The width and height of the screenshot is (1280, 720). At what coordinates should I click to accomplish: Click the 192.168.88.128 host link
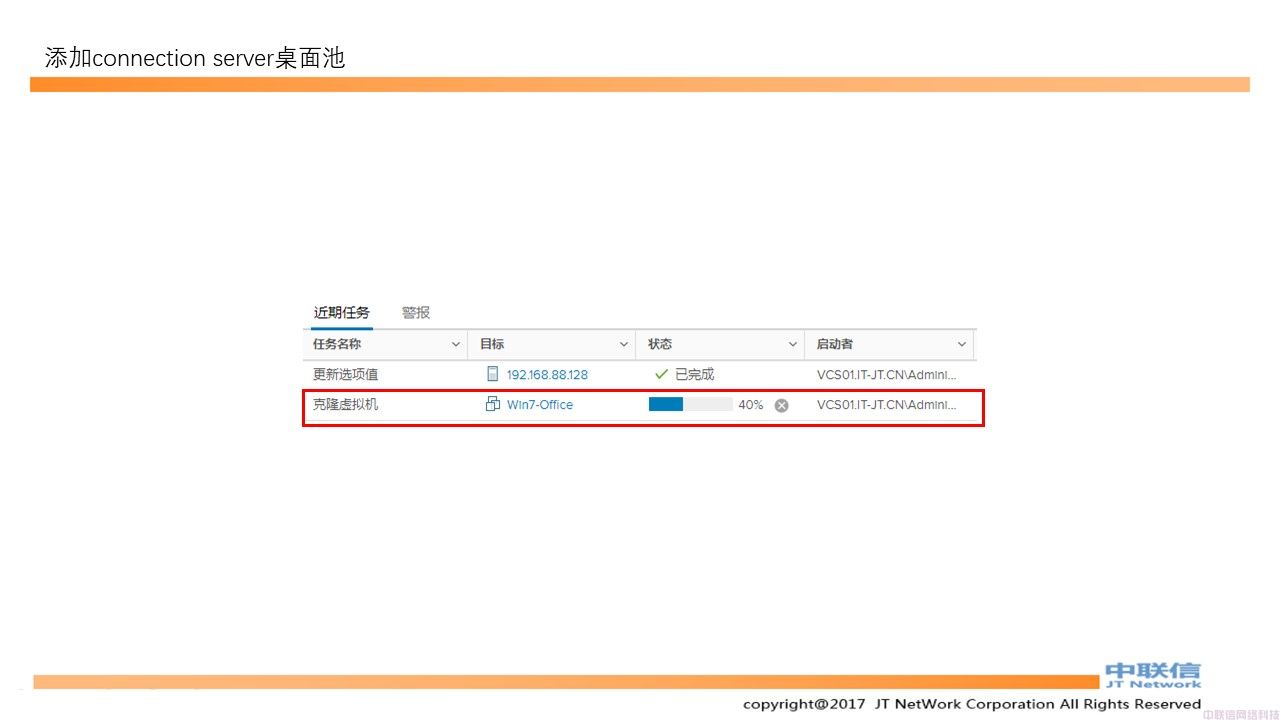tap(547, 375)
